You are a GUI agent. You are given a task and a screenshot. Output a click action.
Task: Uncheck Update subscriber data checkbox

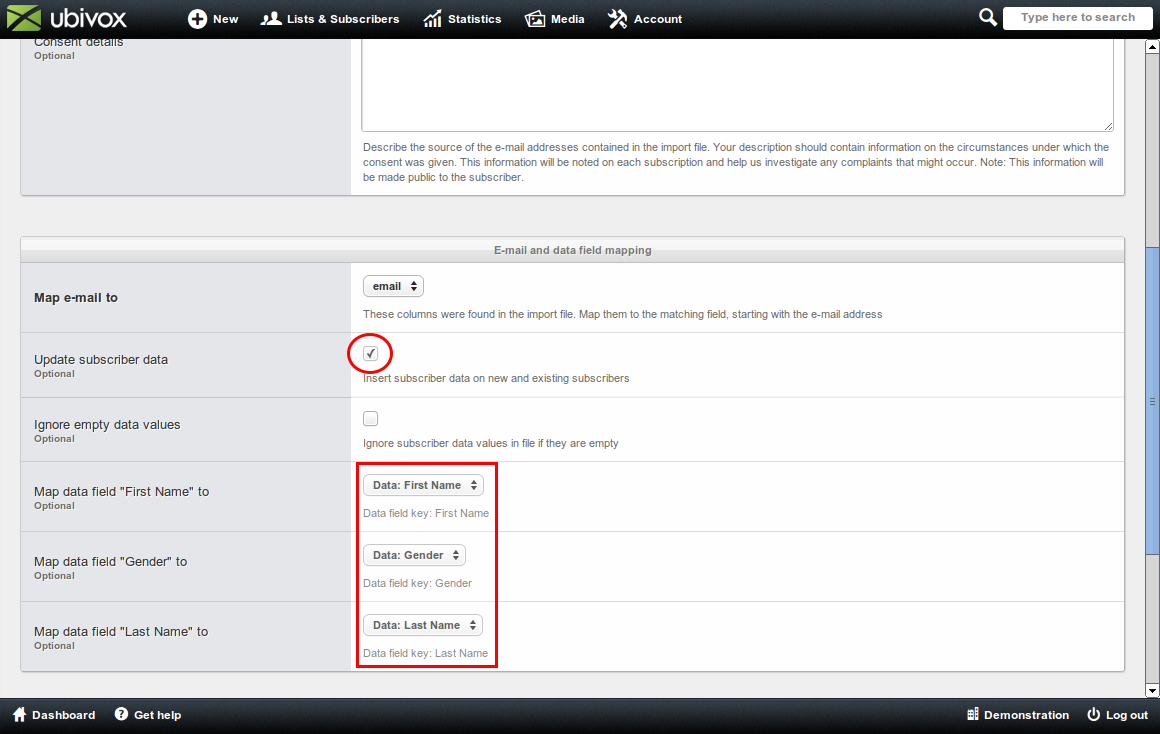point(371,354)
